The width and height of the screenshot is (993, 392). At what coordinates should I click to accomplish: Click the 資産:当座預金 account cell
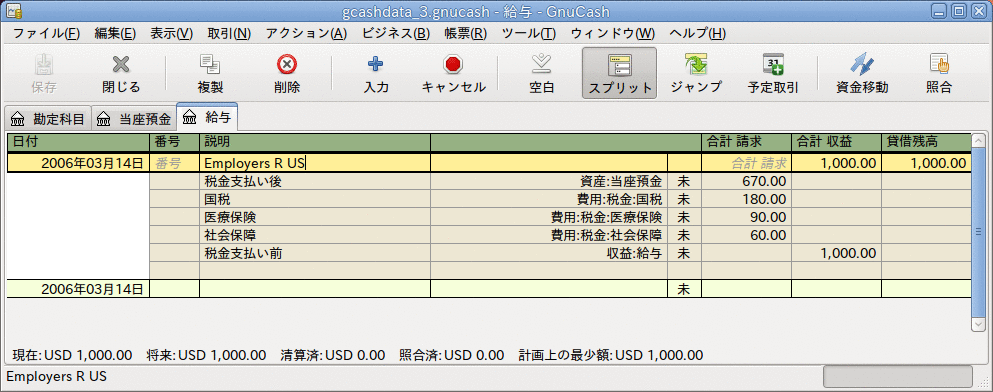click(x=548, y=182)
